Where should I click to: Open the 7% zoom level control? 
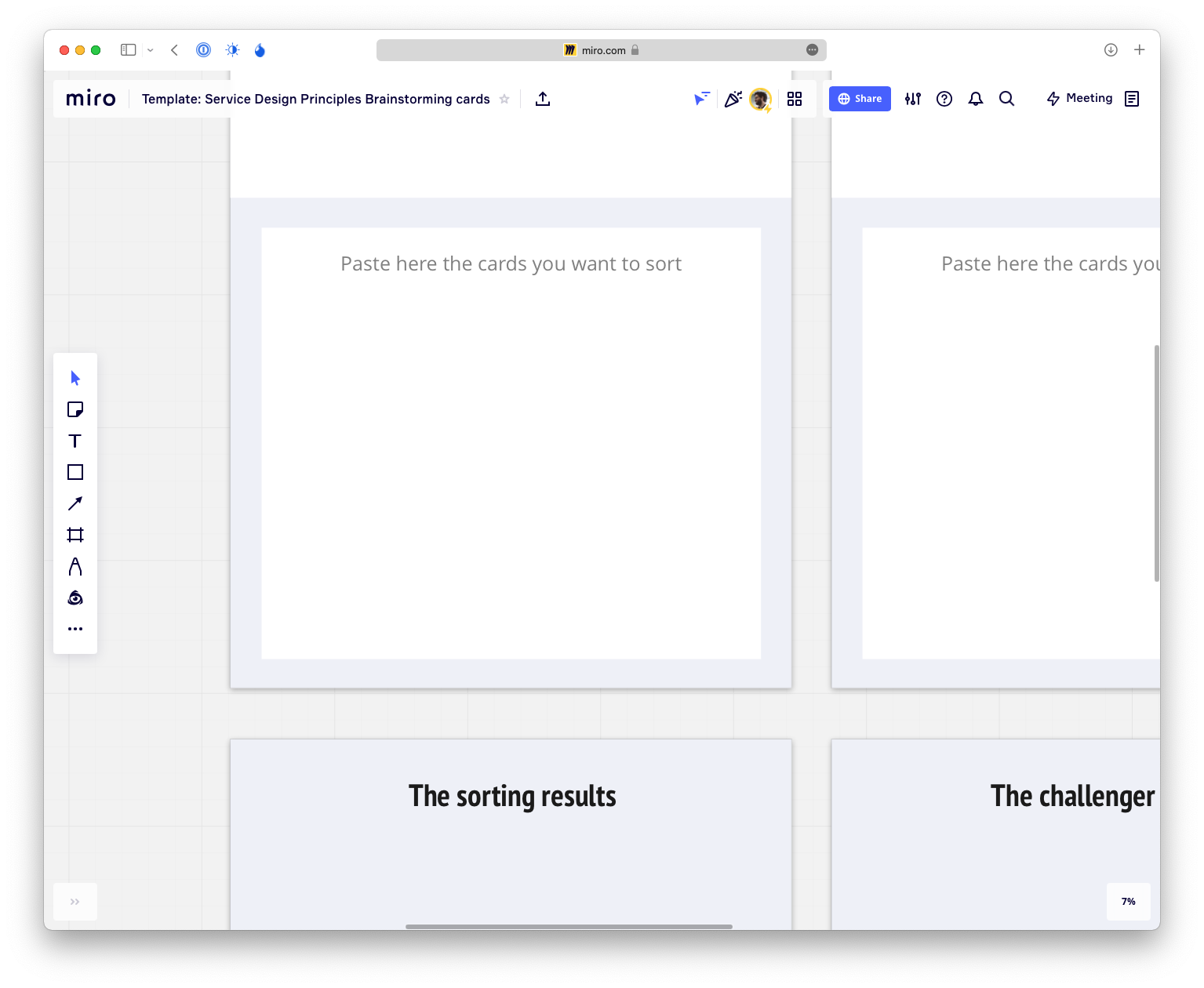tap(1128, 902)
